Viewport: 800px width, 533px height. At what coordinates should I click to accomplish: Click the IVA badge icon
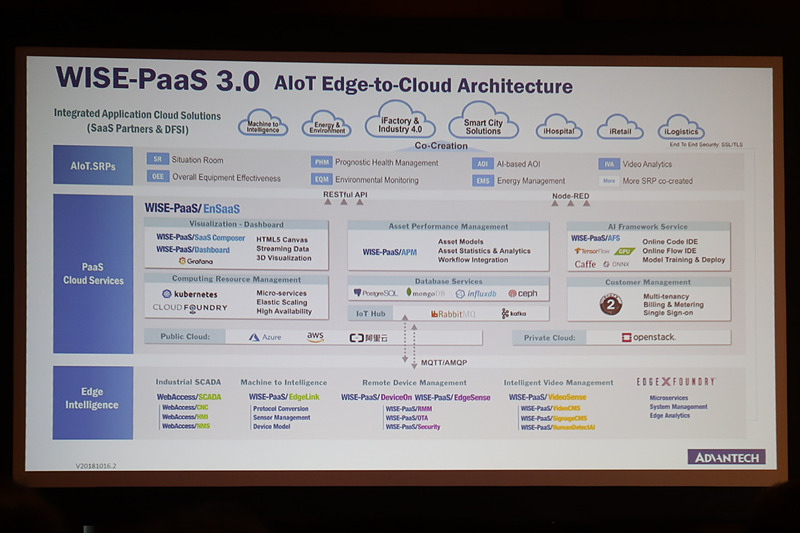609,164
